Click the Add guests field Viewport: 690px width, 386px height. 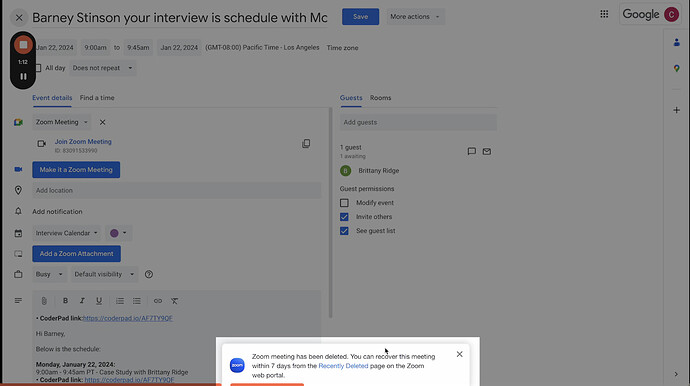pos(418,122)
